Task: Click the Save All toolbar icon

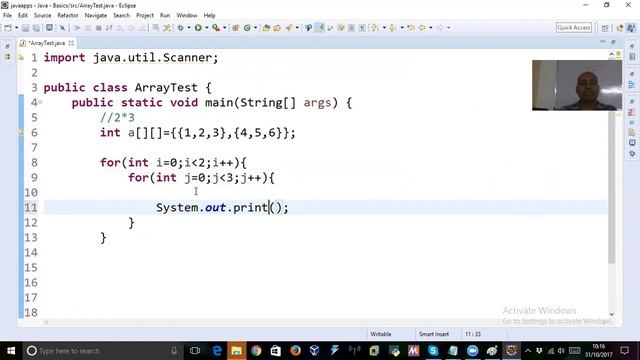Action: 37,28
